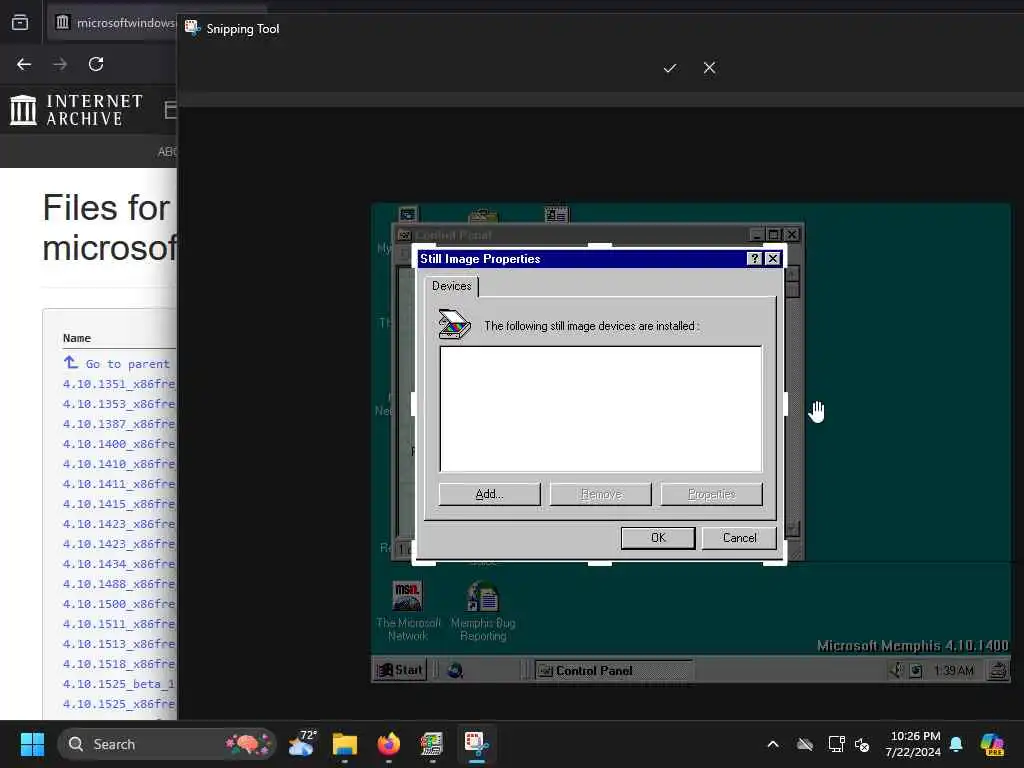Select the microsoftwindows browser tab
This screenshot has height=768, width=1024.
(x=118, y=23)
